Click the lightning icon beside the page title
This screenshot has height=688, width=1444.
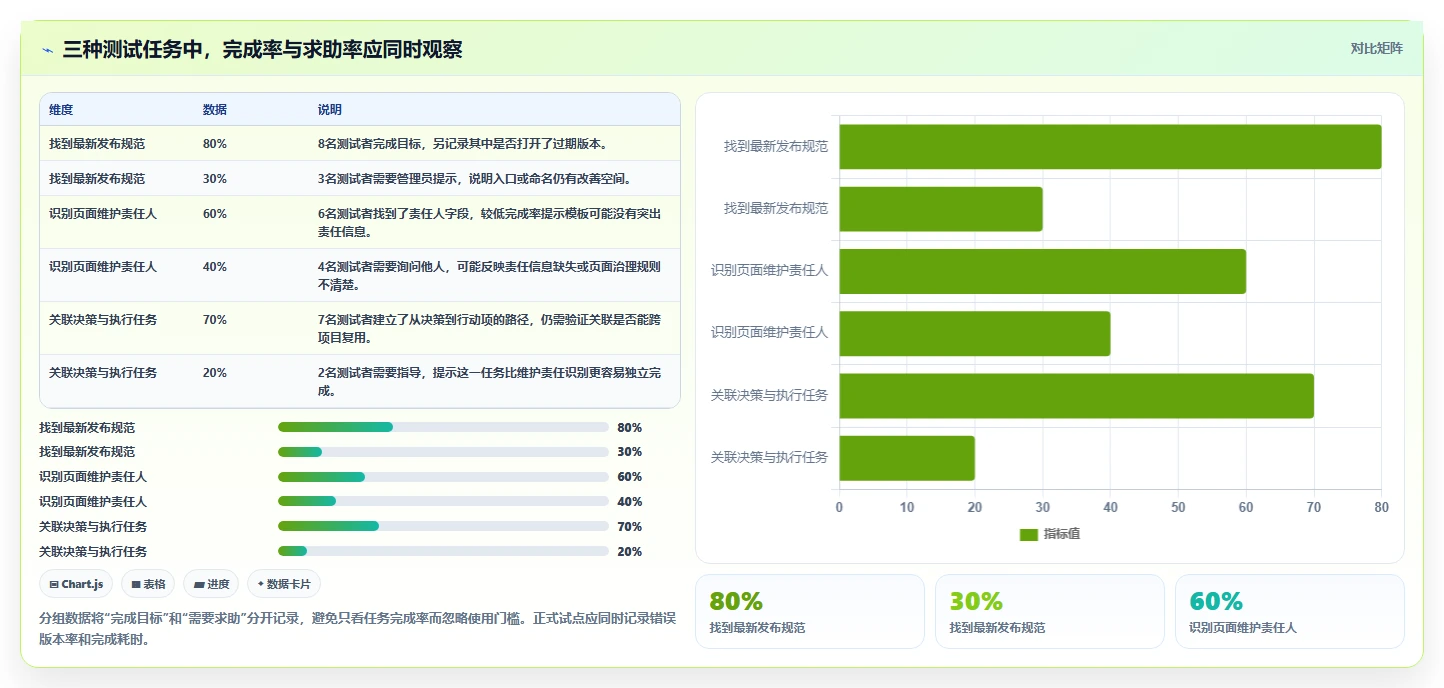pyautogui.click(x=47, y=50)
